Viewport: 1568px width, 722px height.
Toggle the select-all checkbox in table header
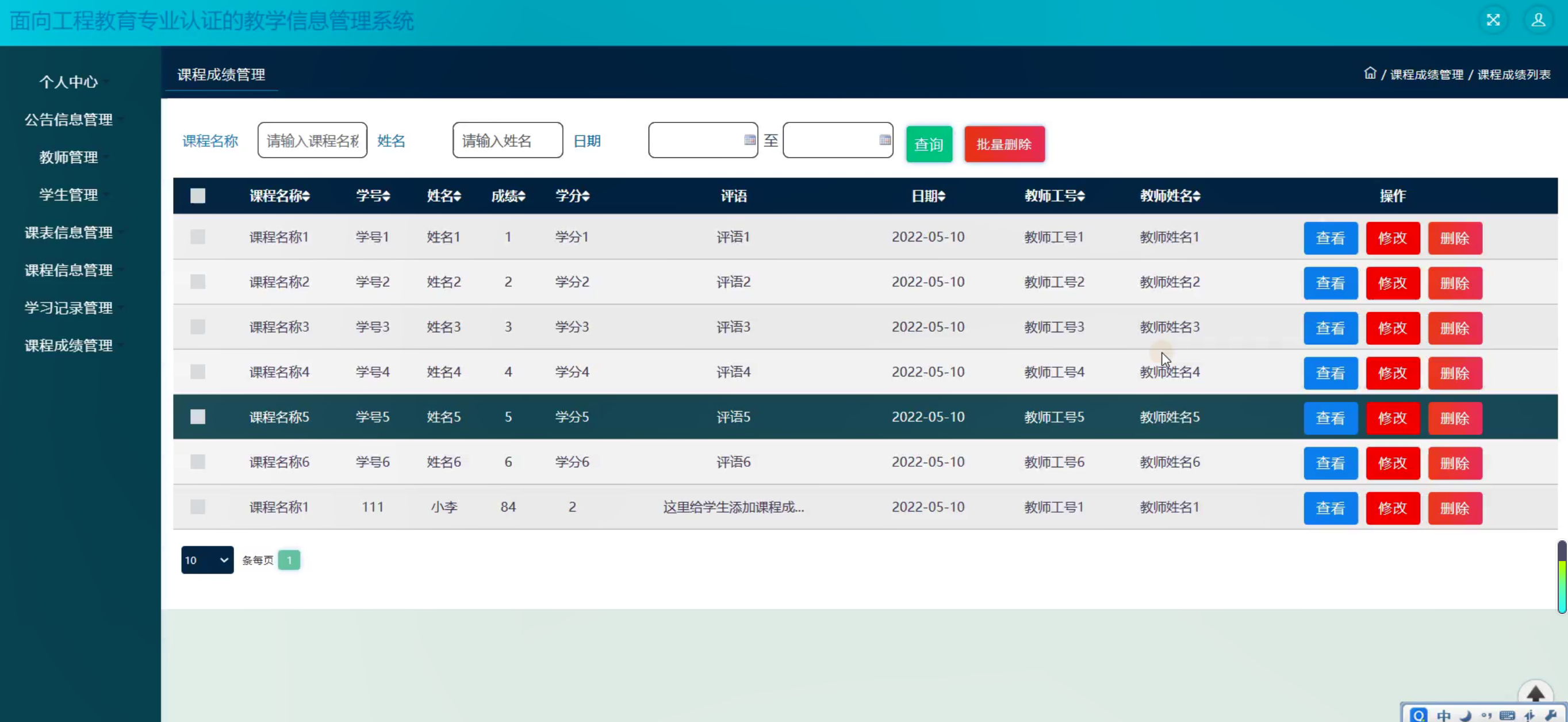point(198,196)
